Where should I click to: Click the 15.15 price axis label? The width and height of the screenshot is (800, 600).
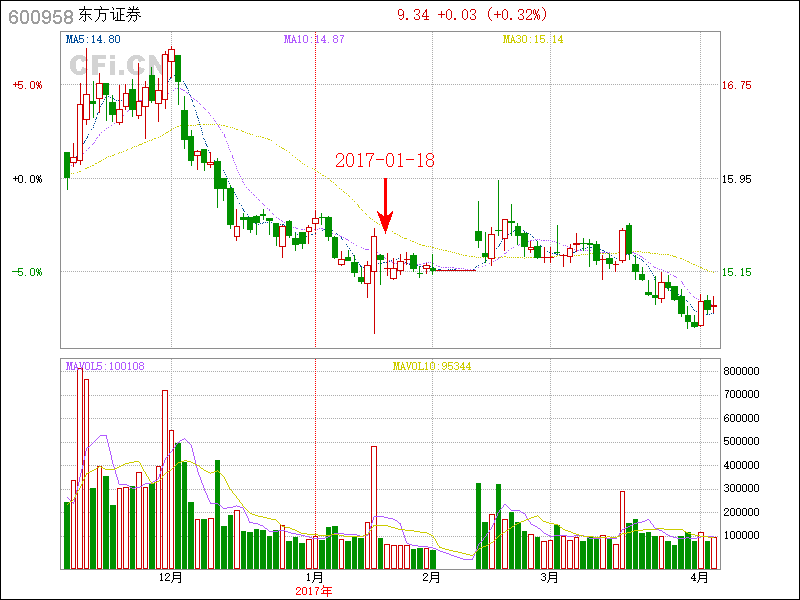tap(737, 272)
